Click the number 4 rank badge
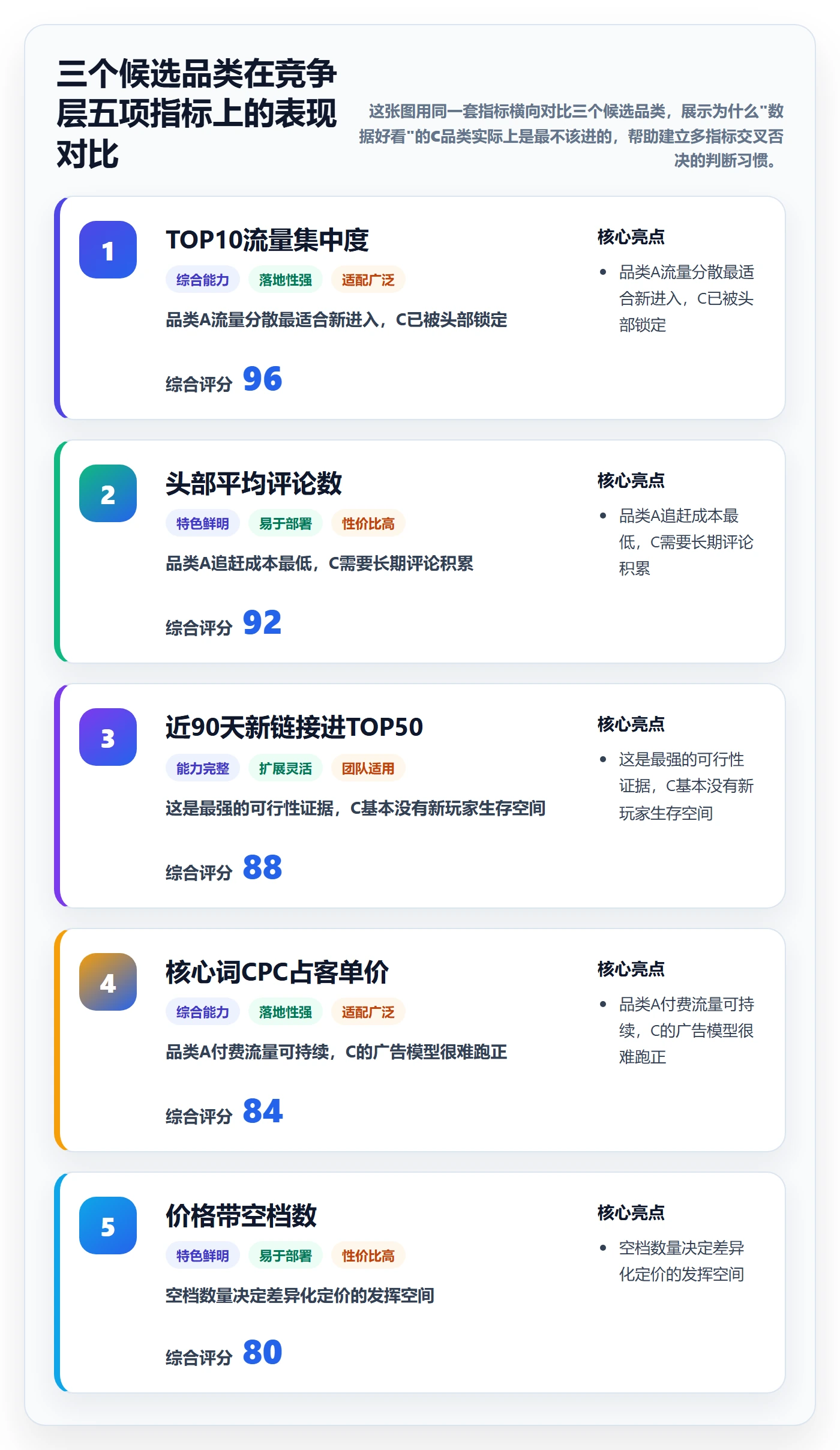This screenshot has width=840, height=1450. [108, 982]
